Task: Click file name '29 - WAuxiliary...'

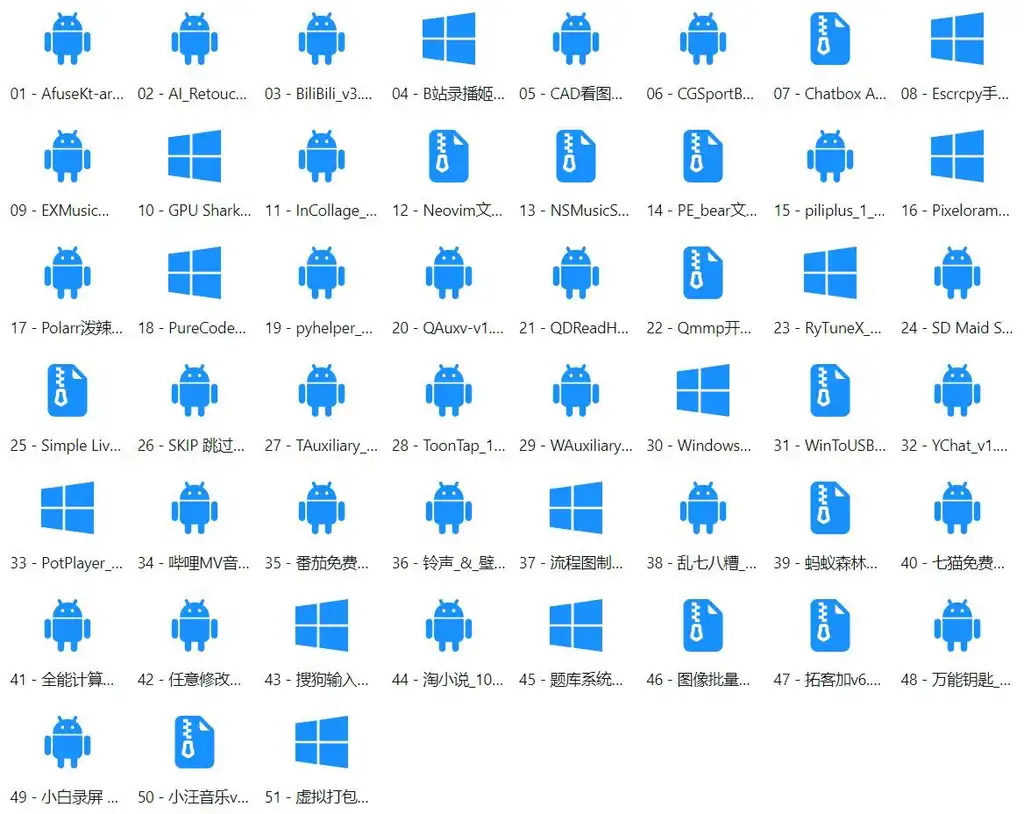Action: pyautogui.click(x=576, y=446)
